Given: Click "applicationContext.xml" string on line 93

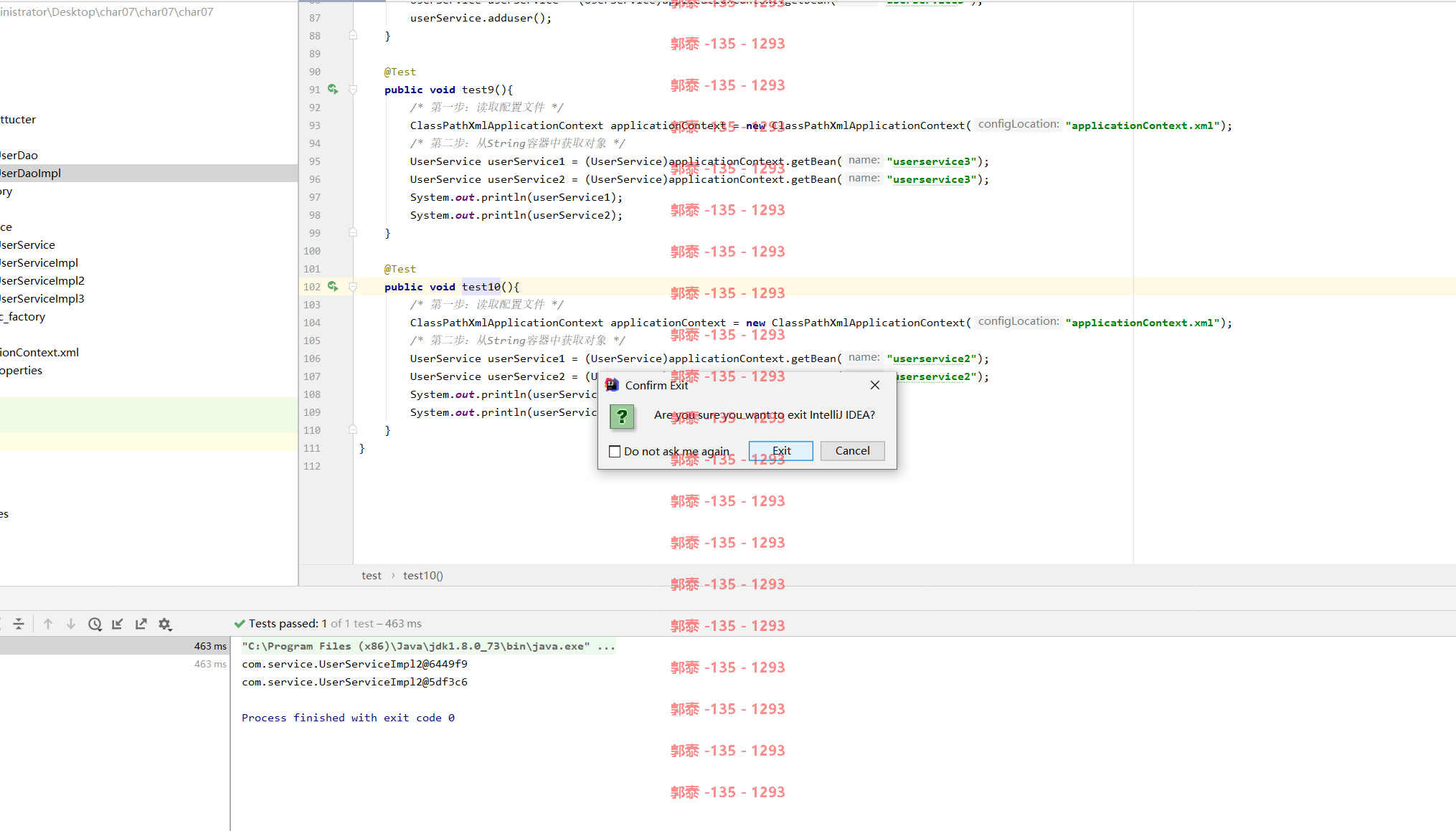Looking at the screenshot, I should click(1142, 125).
